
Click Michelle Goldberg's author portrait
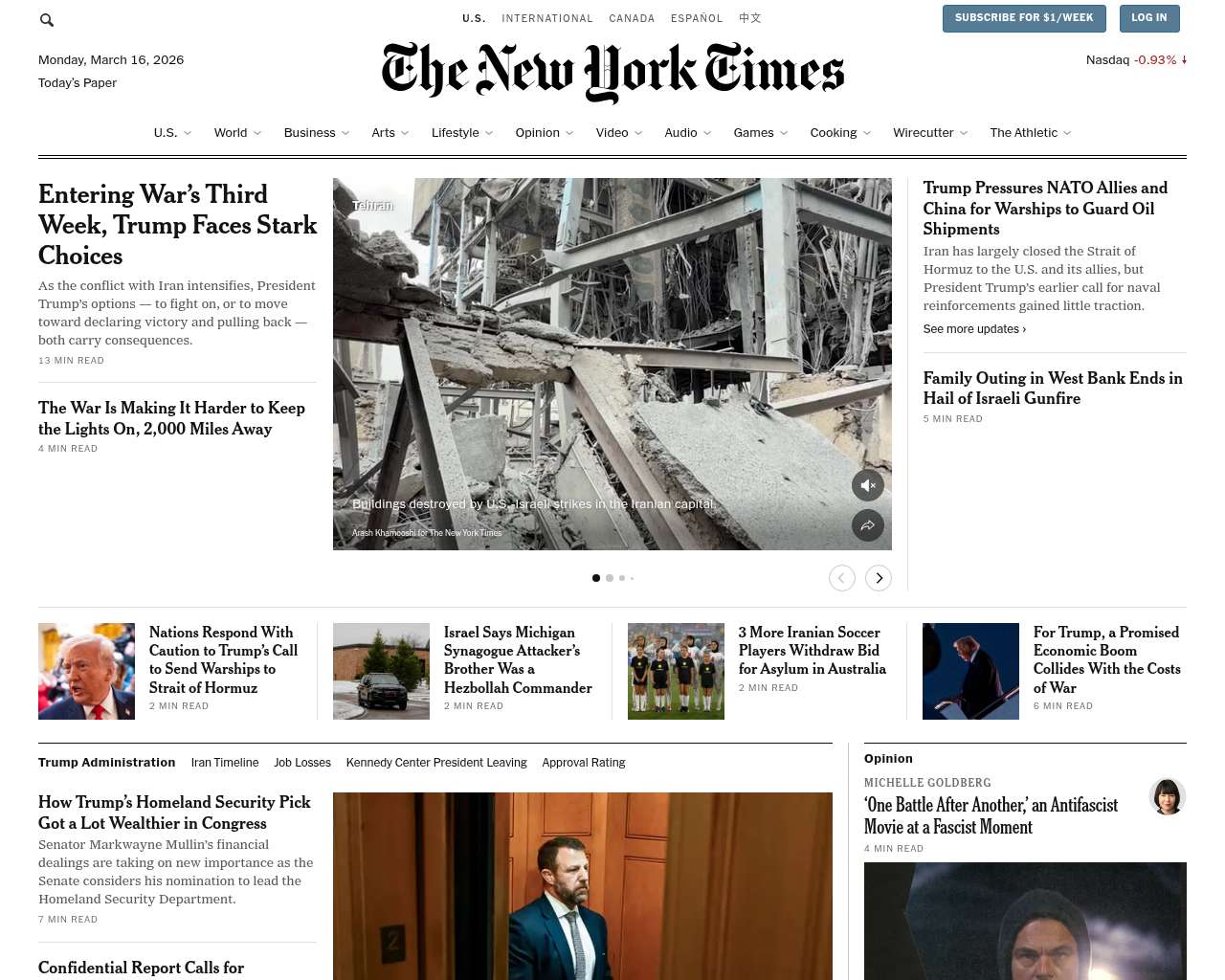coord(1168,796)
